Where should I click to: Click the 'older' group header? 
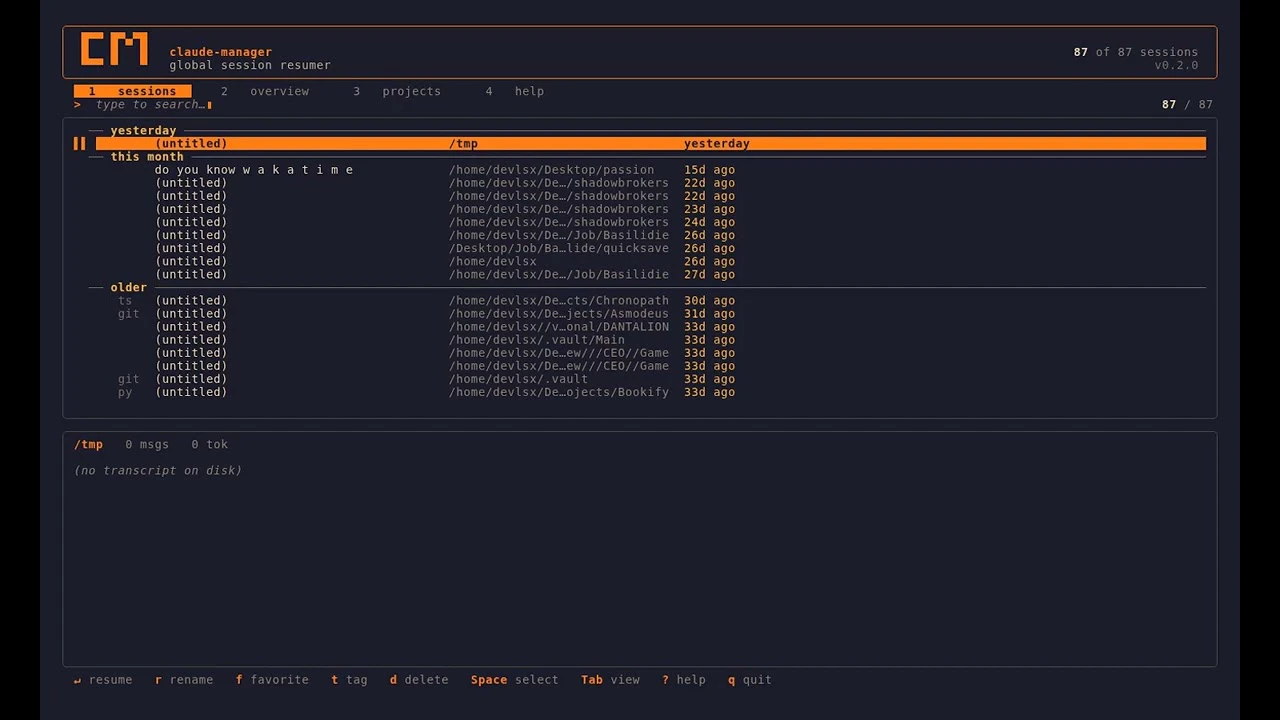pos(128,288)
